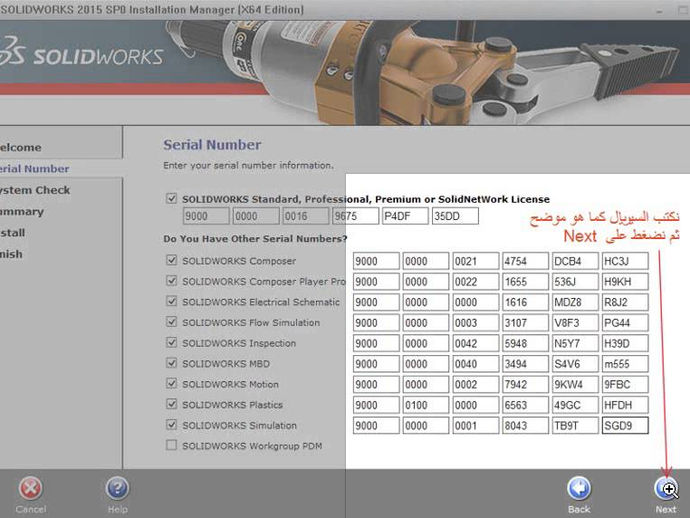The height and width of the screenshot is (518, 690).
Task: Click the Motion field 9FBC
Action: point(625,384)
